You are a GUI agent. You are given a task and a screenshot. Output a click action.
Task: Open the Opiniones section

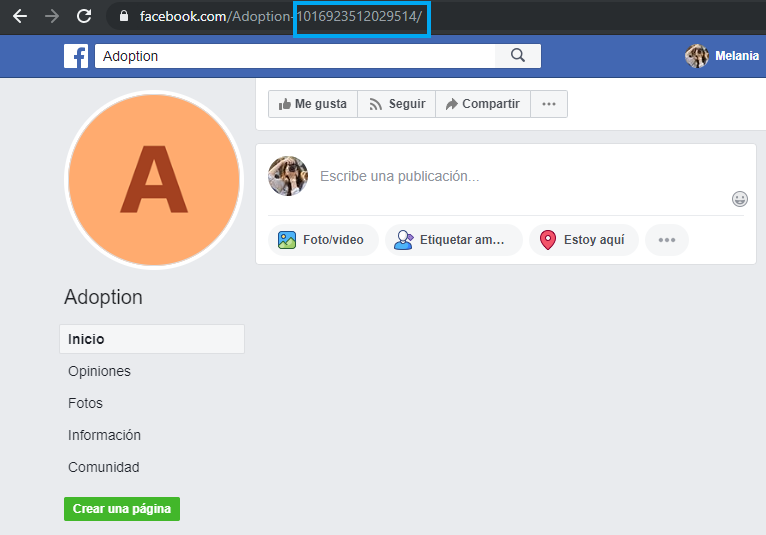99,371
